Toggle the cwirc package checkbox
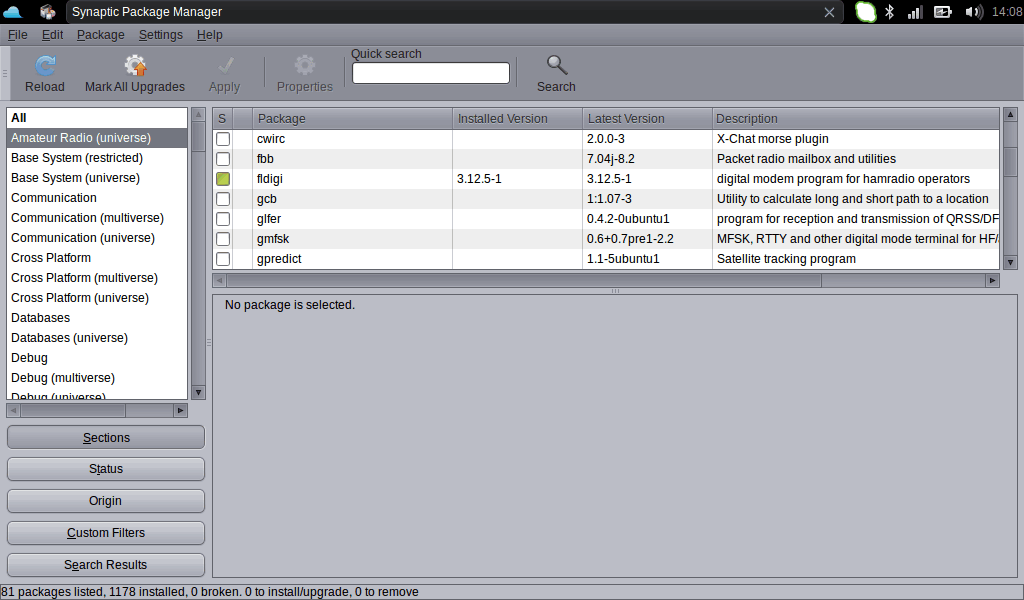1024x600 pixels. (x=223, y=139)
